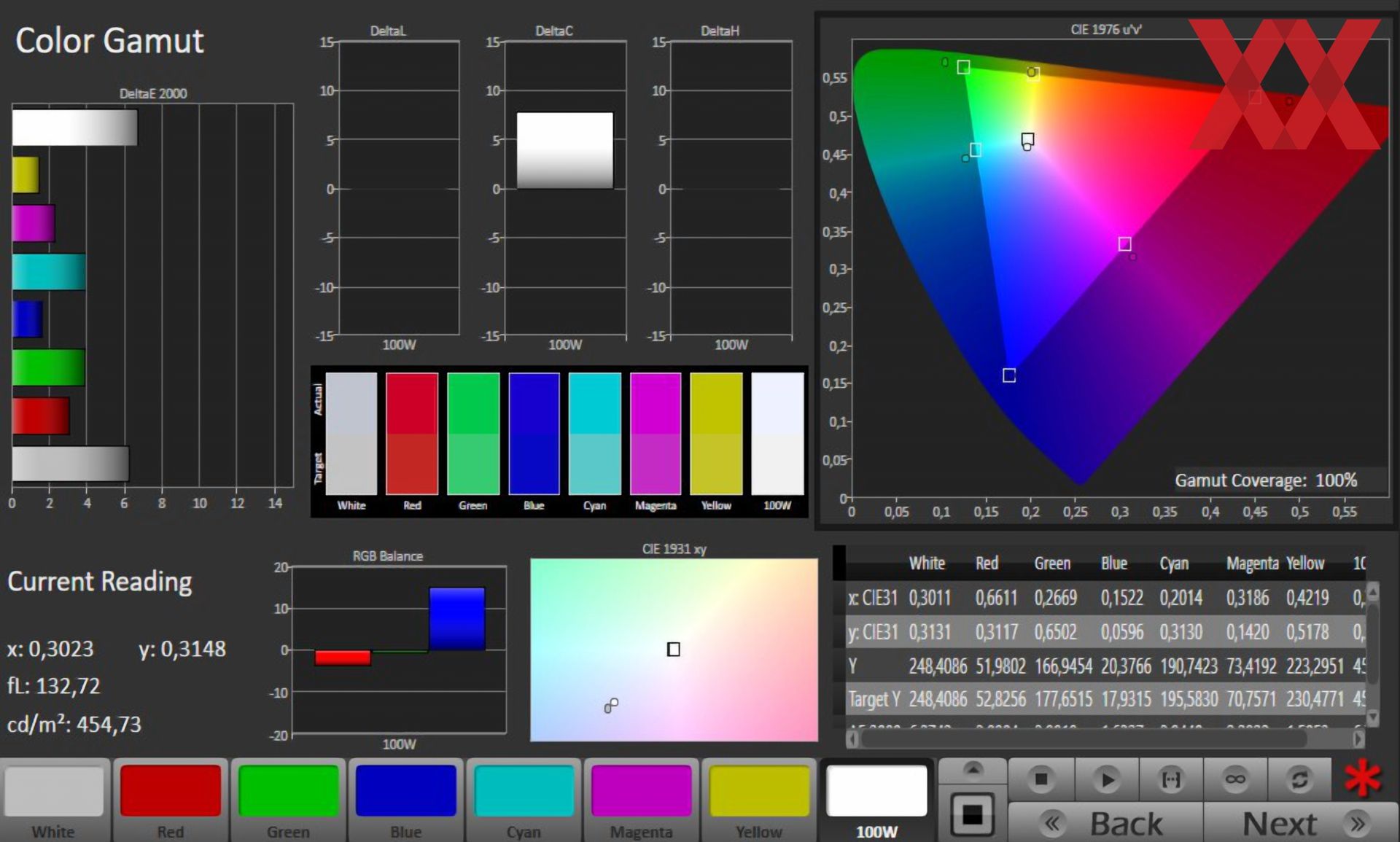Proceed to next step with Next
The height and width of the screenshot is (842, 1400).
1302,824
